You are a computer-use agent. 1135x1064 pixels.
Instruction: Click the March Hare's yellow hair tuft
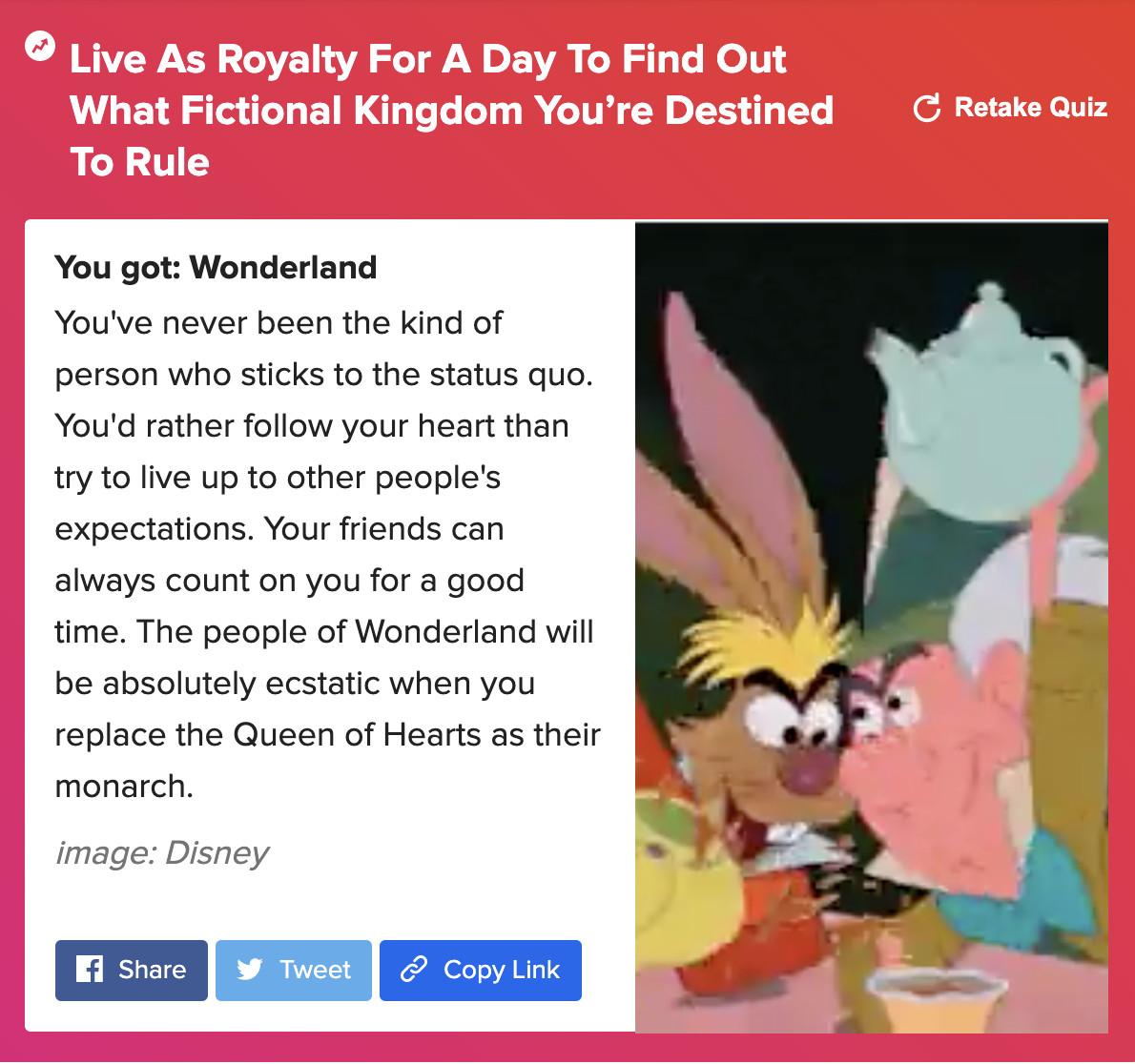click(767, 641)
